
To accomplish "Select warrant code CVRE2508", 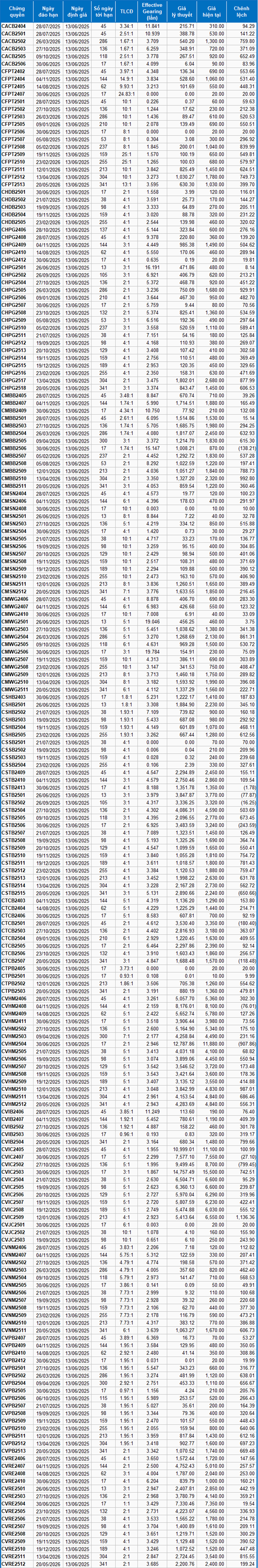I will tap(14, 1533).
